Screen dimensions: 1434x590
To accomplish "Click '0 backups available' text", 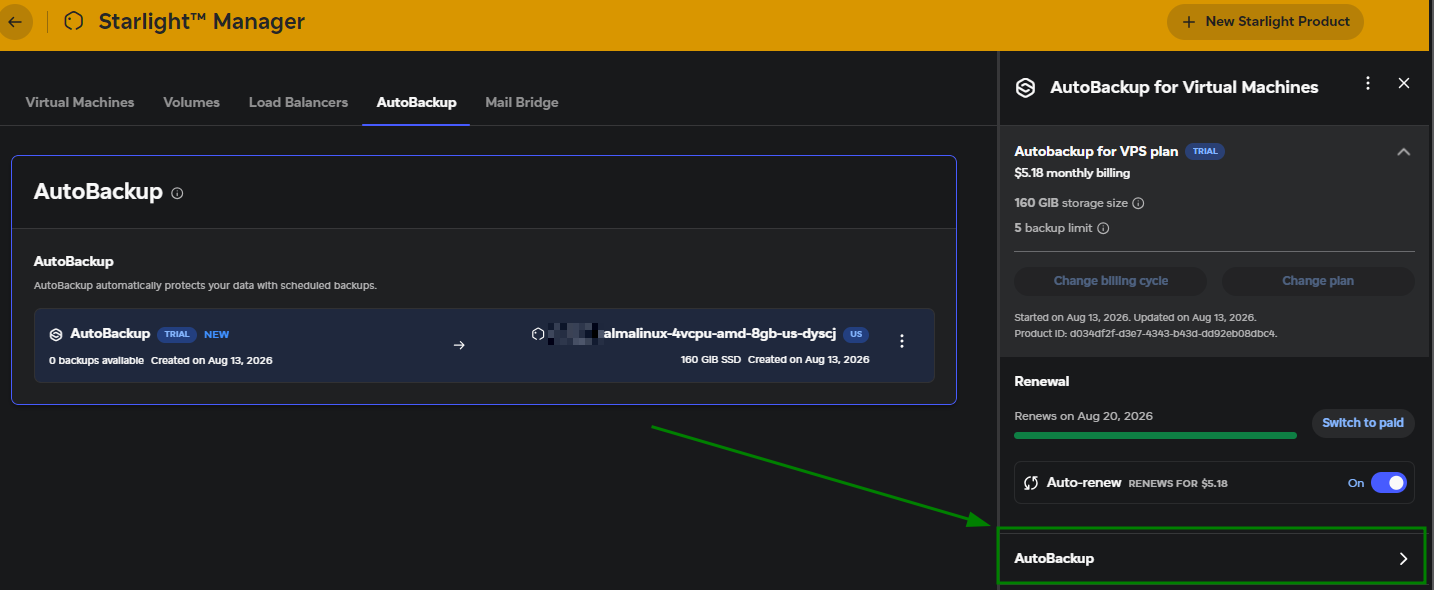I will [96, 360].
